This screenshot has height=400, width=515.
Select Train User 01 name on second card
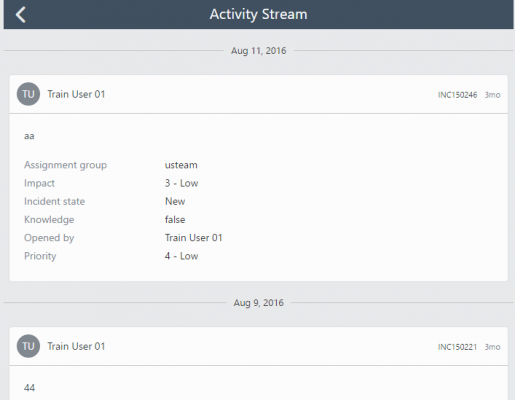click(x=76, y=346)
